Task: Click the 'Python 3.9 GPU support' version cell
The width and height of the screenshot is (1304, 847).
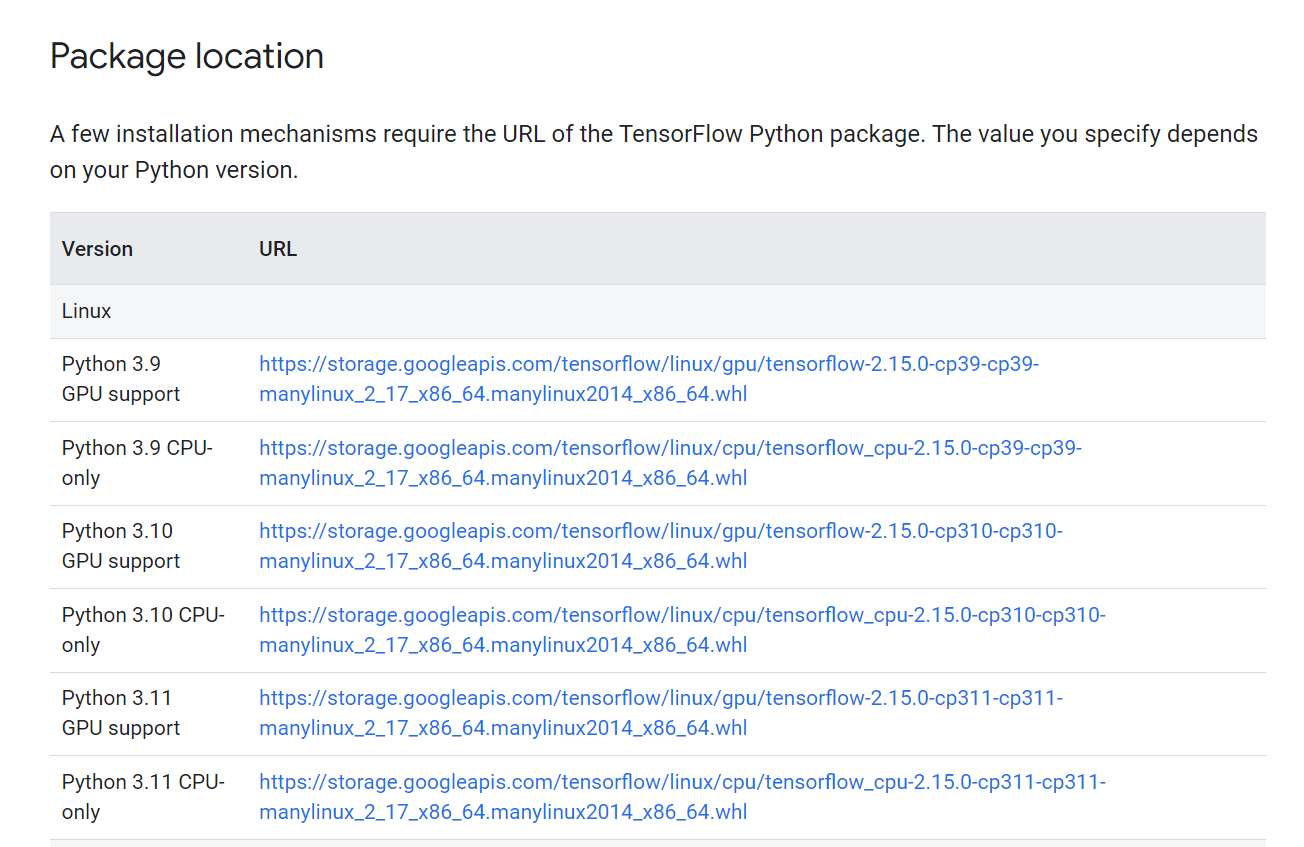Action: tap(121, 379)
